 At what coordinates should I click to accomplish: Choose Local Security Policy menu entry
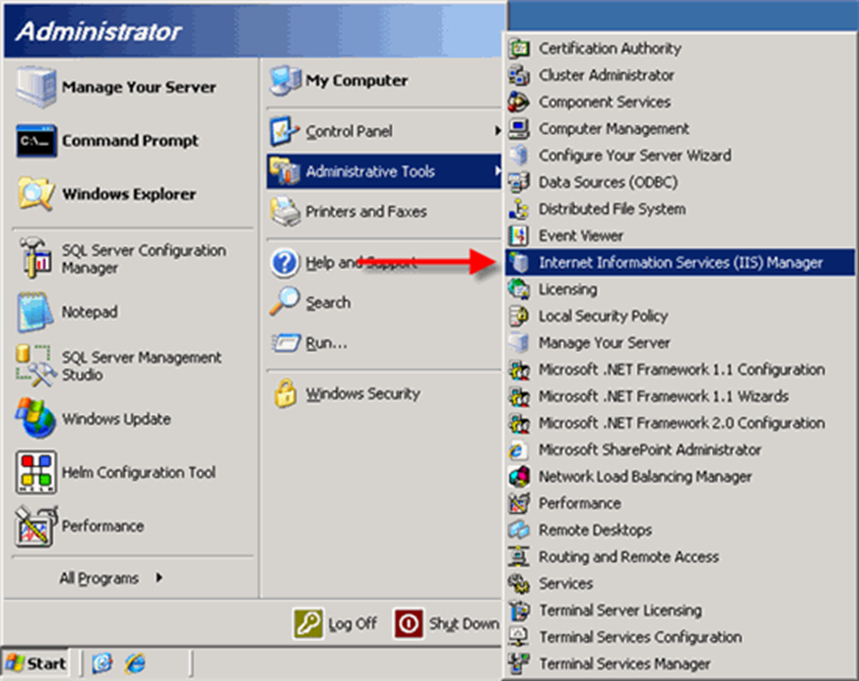[x=602, y=316]
